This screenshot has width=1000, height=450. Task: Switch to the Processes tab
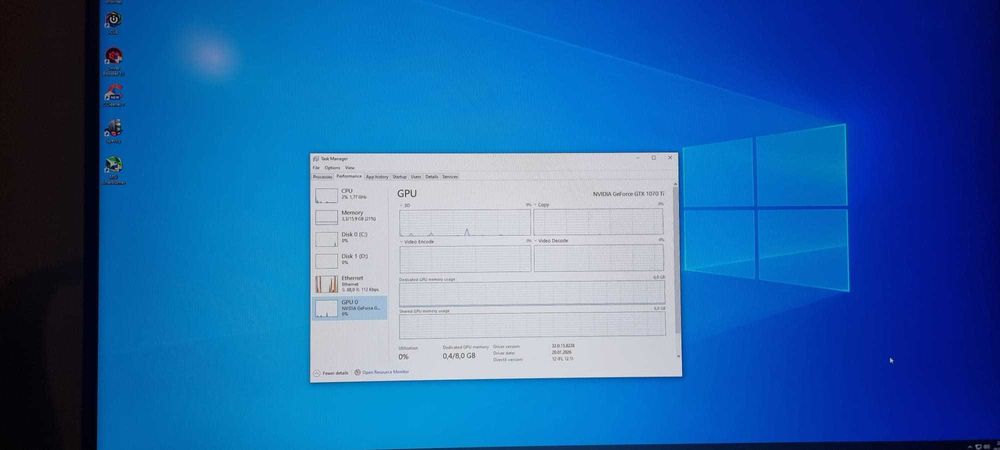coord(322,177)
